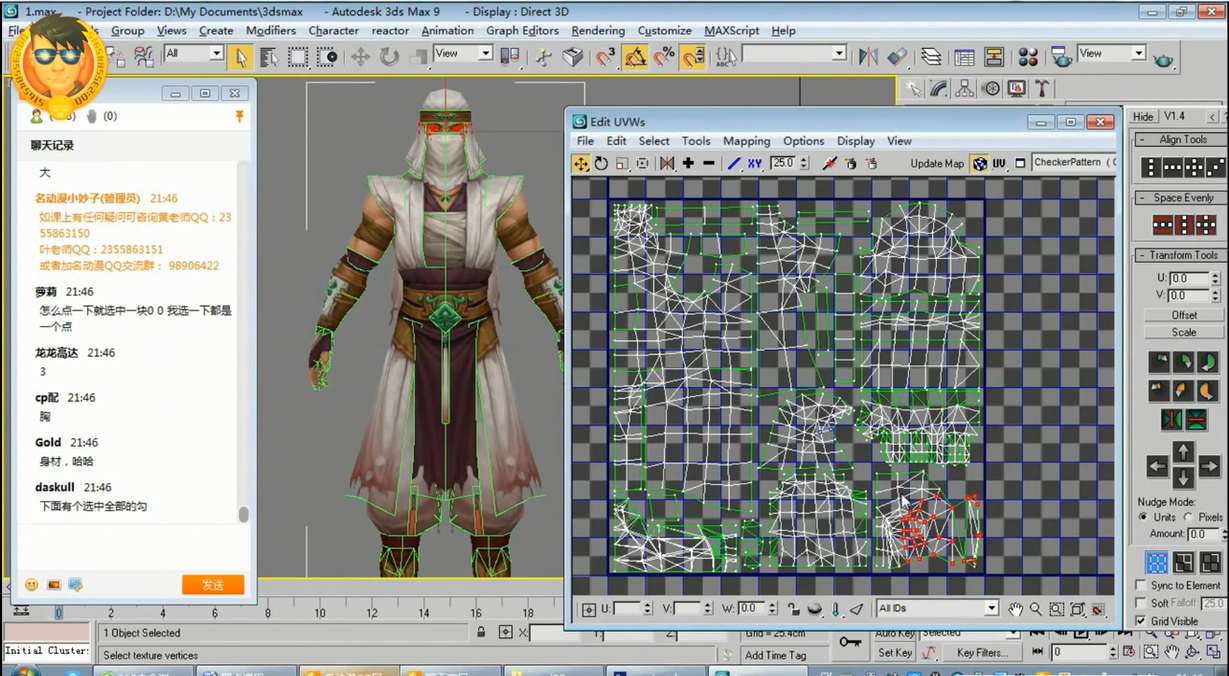Screen dimensions: 1229x676
Task: Click the main toolbar Select and Rotate icon
Action: point(389,57)
